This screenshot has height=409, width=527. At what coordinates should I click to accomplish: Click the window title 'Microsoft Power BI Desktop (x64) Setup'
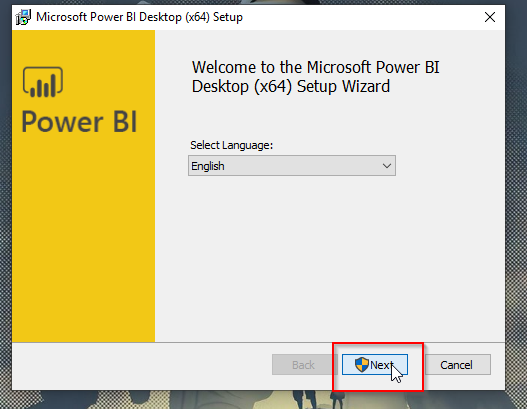(x=139, y=17)
